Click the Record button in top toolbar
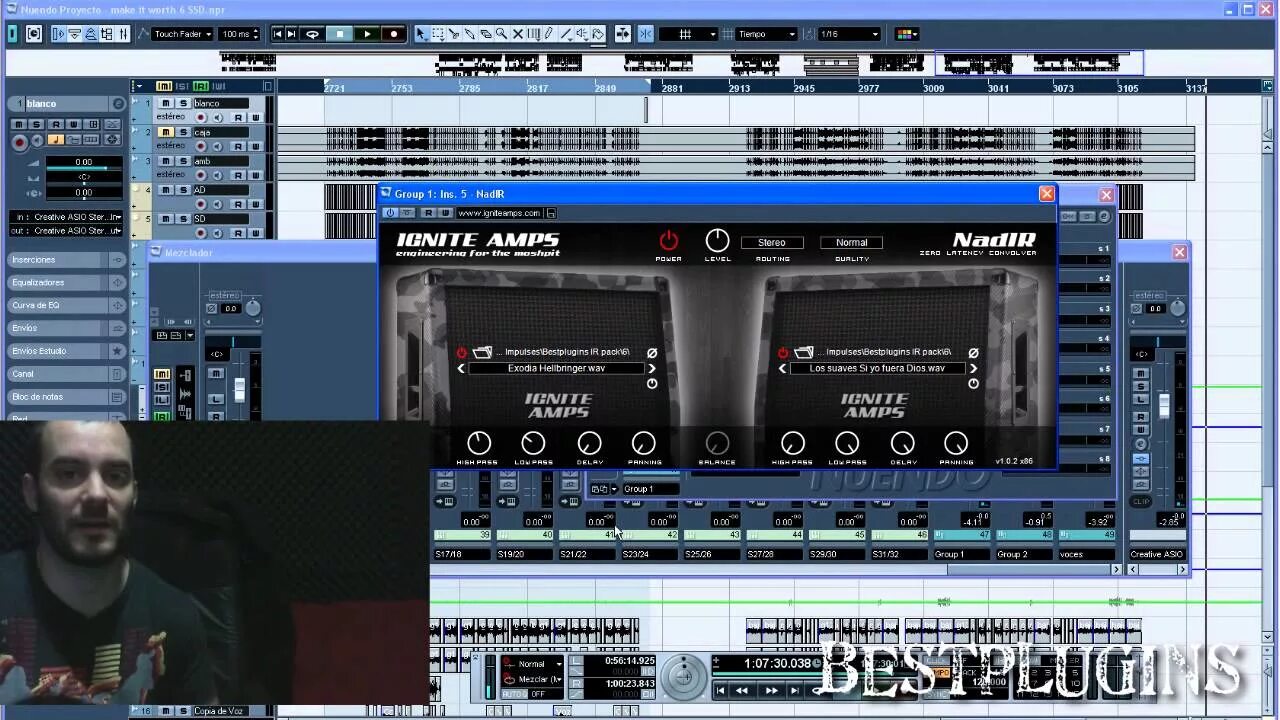1280x720 pixels. point(394,34)
